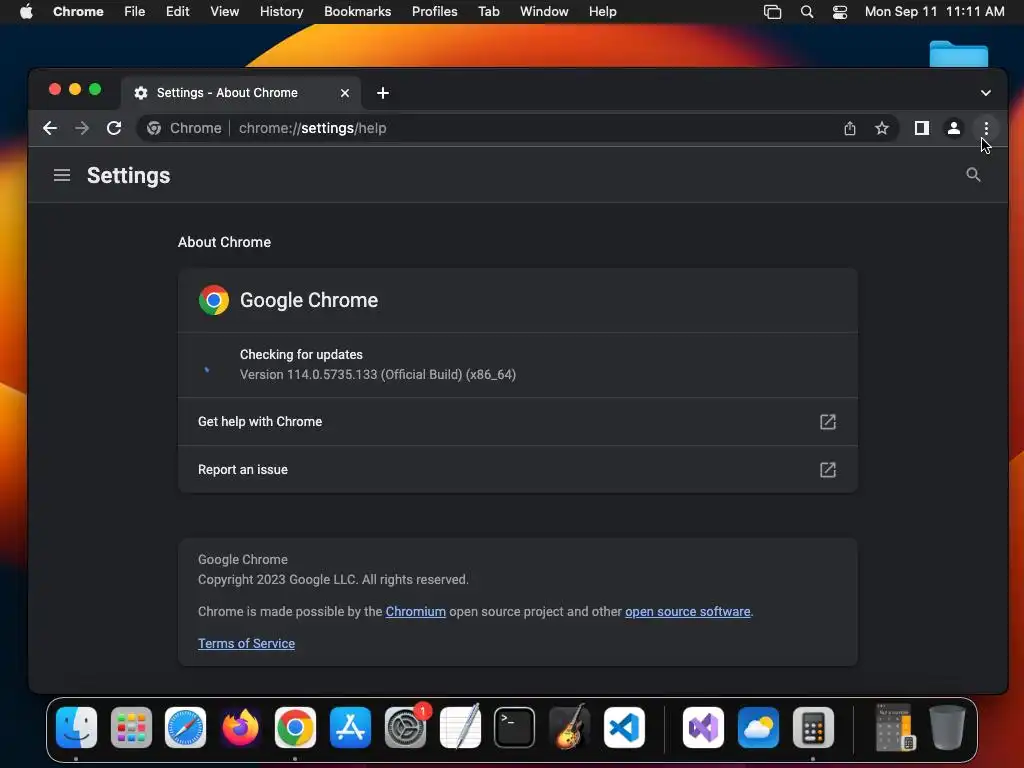
Task: Click the search settings magnifier icon
Action: point(973,174)
